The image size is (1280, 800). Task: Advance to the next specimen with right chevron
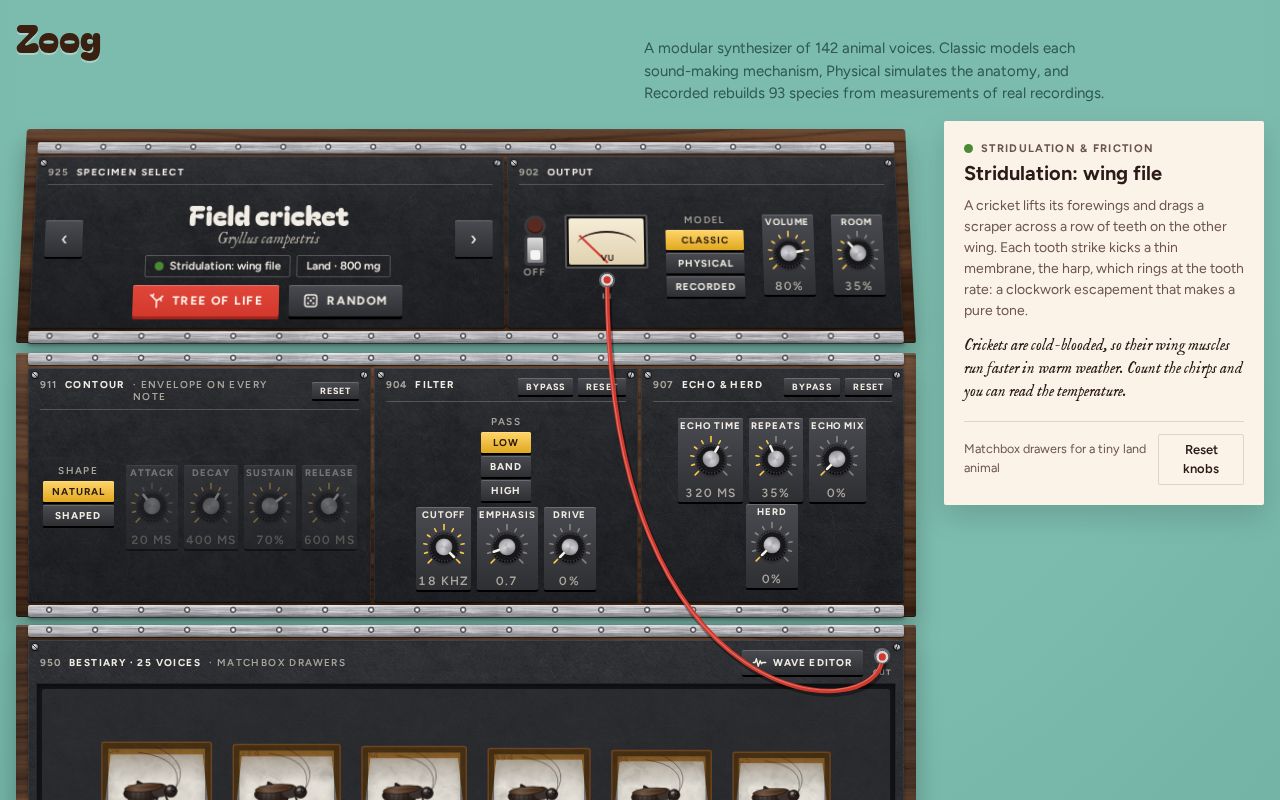pyautogui.click(x=473, y=239)
